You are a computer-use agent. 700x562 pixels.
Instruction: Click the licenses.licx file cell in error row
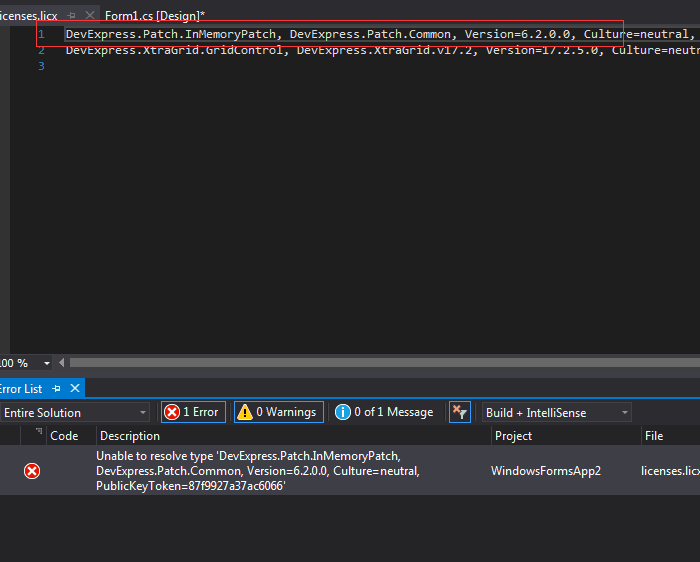pyautogui.click(x=670, y=471)
